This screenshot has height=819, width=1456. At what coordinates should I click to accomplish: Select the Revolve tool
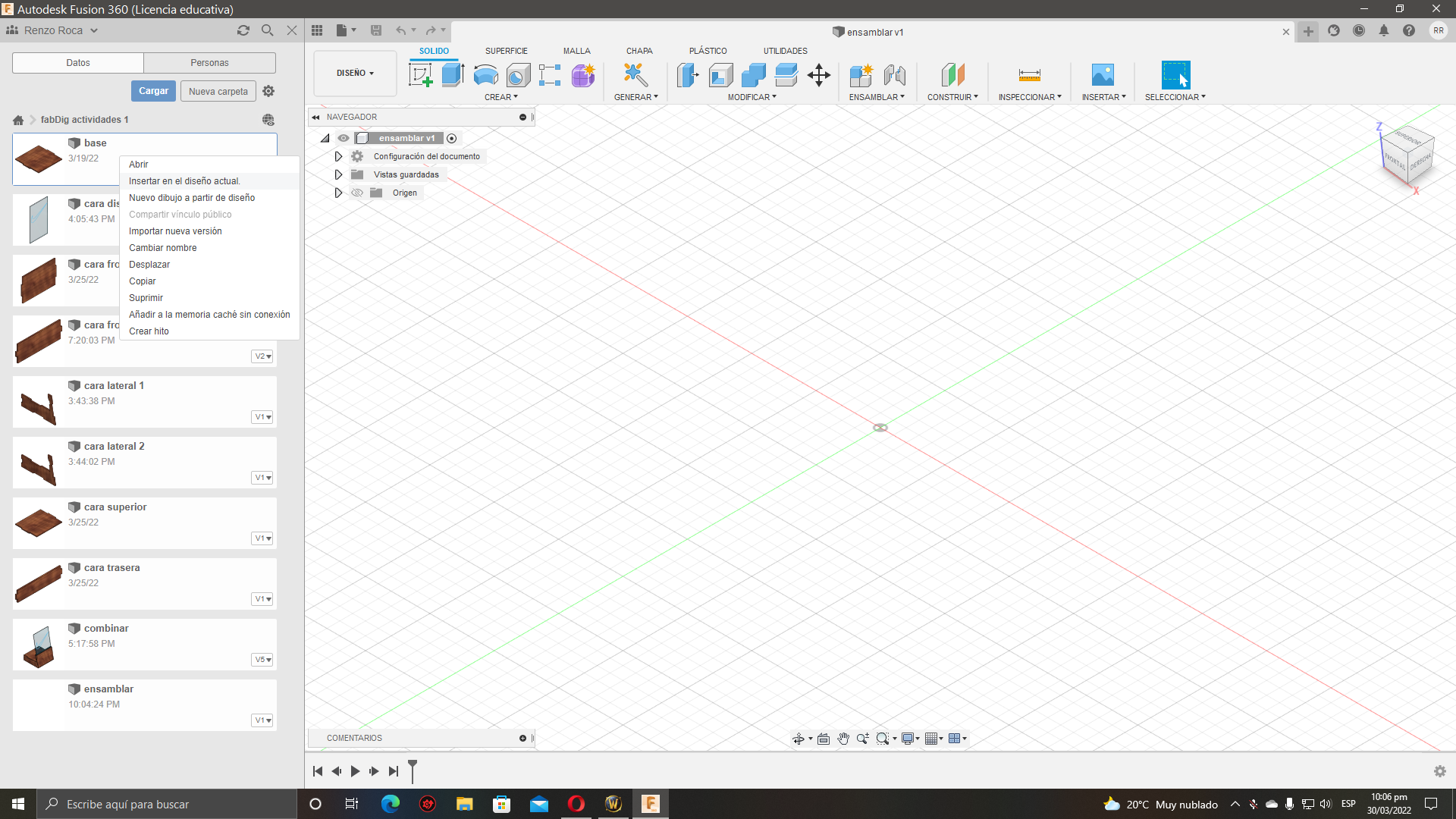(x=485, y=75)
